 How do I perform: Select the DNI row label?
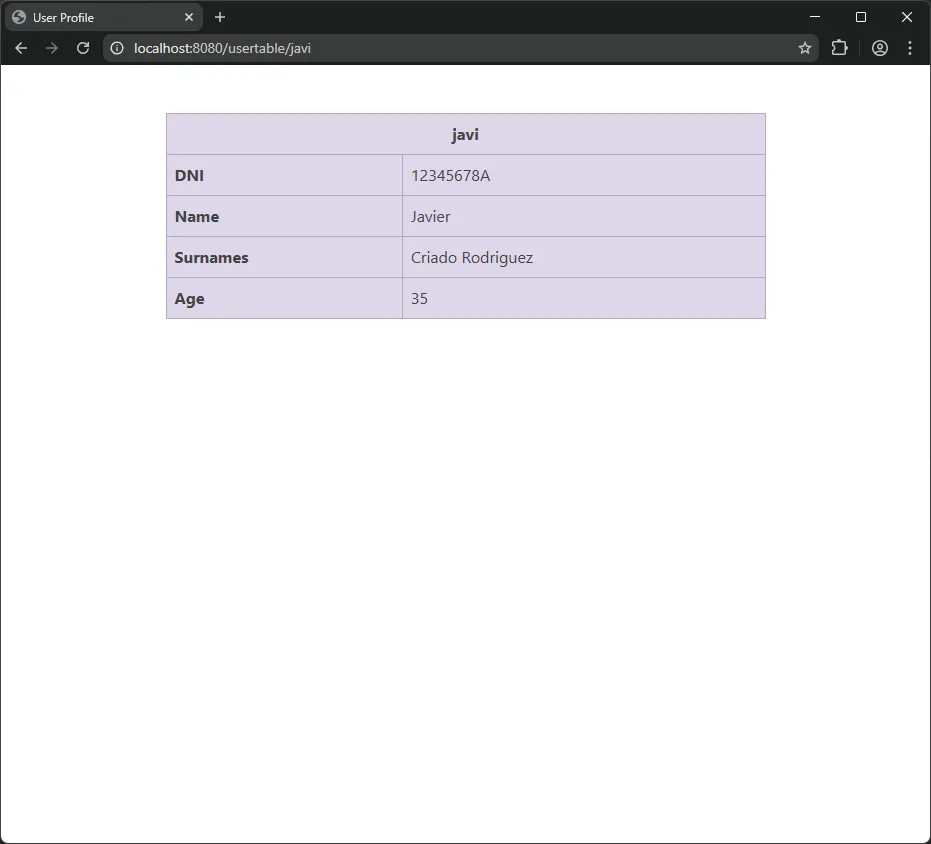point(188,175)
